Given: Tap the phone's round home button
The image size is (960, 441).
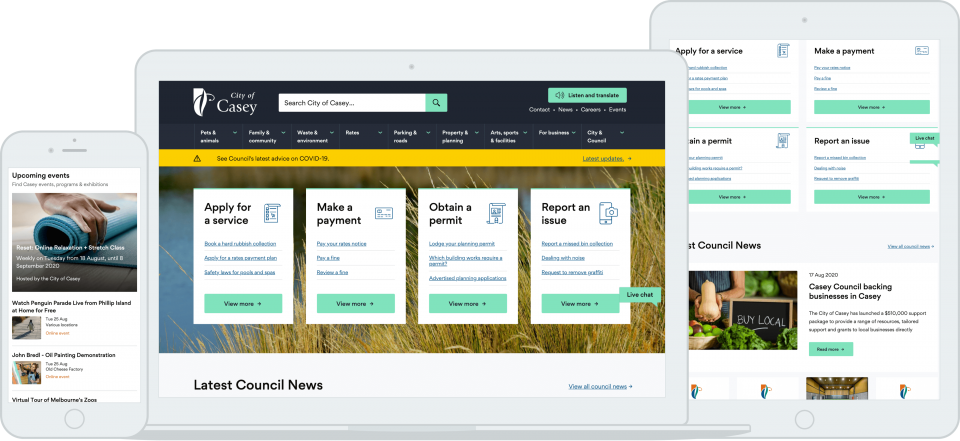Looking at the screenshot, I should point(74,420).
